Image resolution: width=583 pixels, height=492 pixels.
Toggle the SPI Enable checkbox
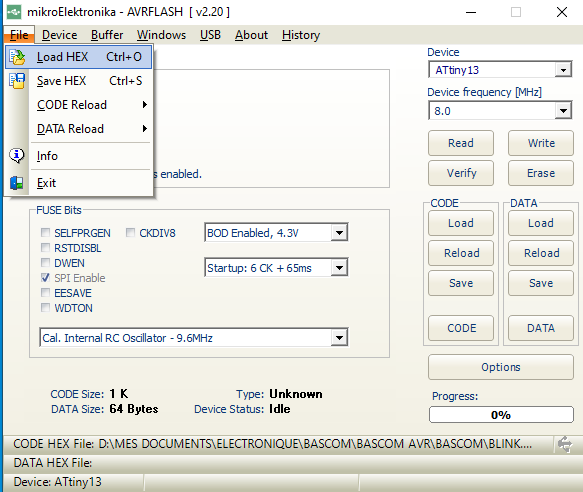pos(45,278)
